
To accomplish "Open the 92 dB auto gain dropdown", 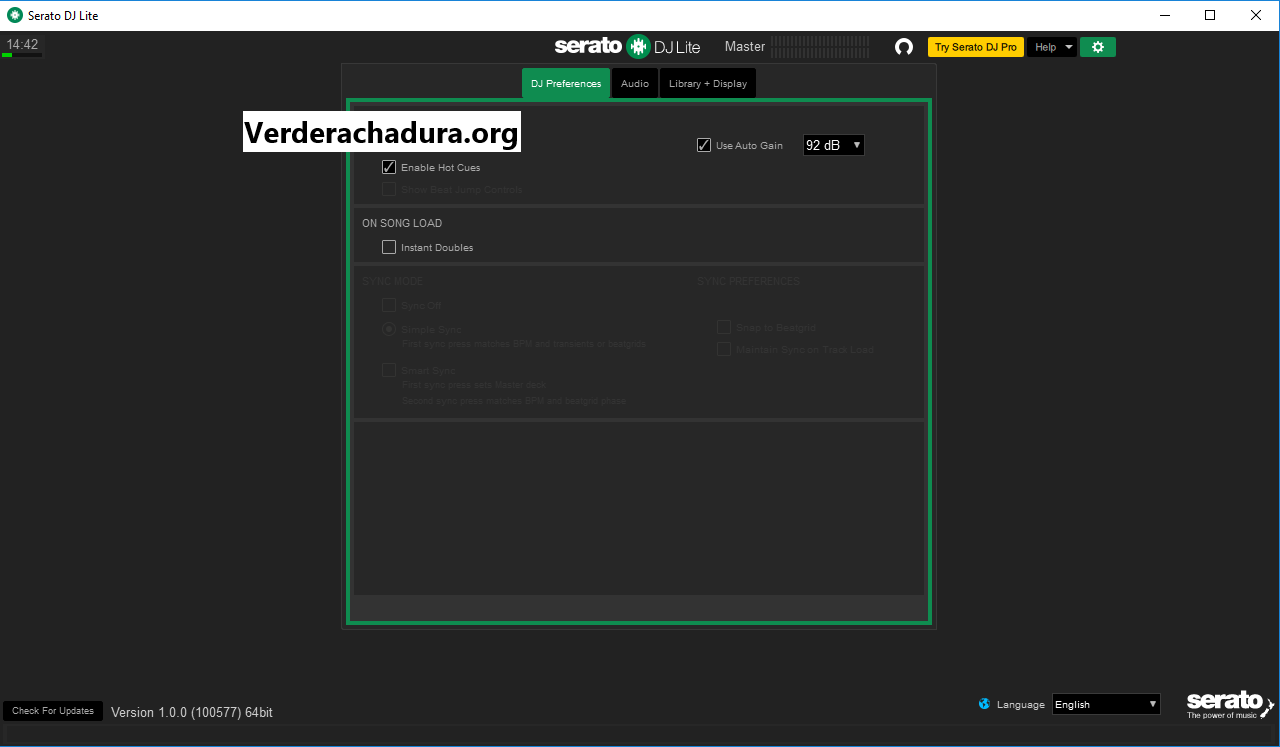I will 834,145.
